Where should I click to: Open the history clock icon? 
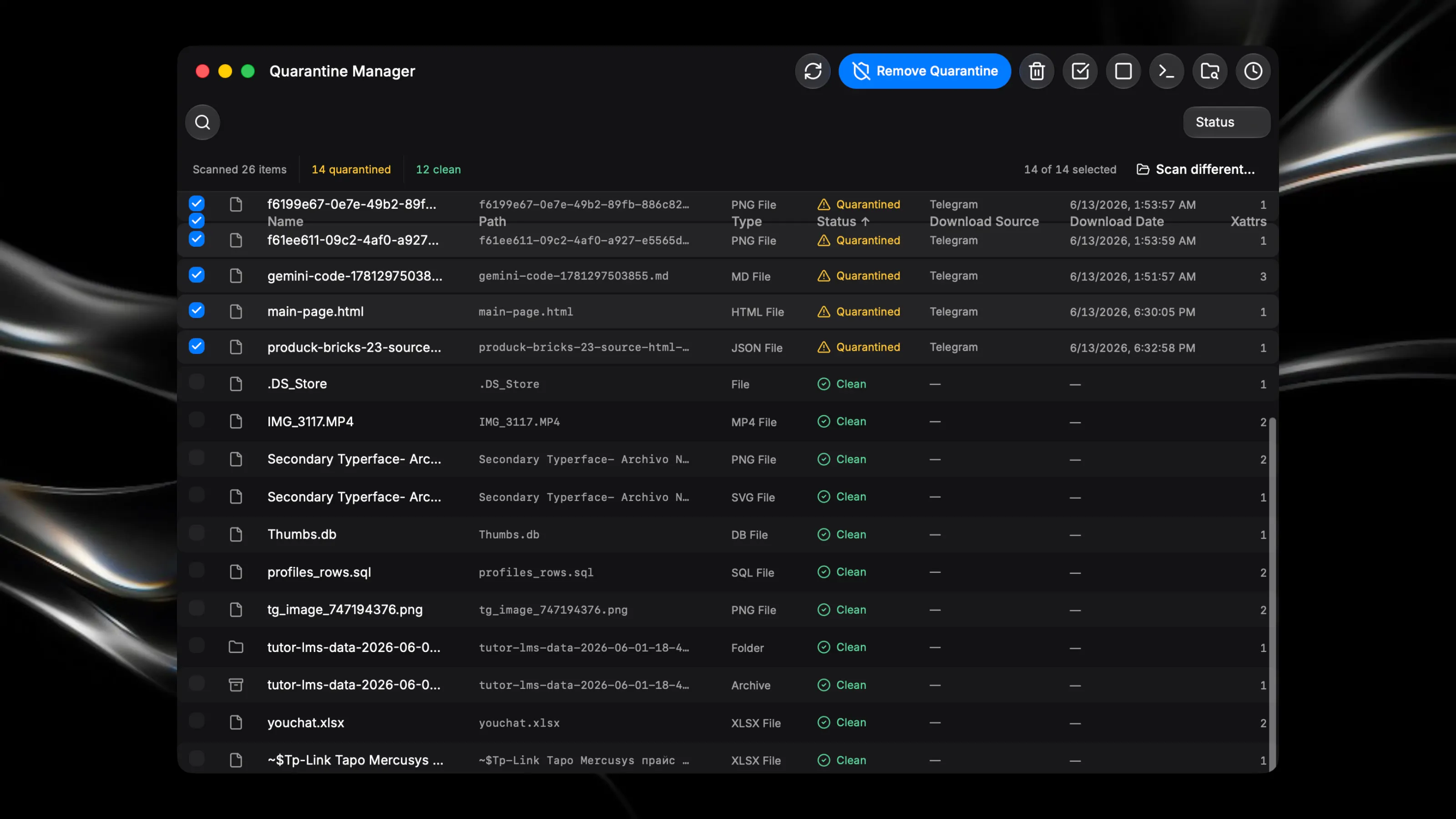(1253, 71)
